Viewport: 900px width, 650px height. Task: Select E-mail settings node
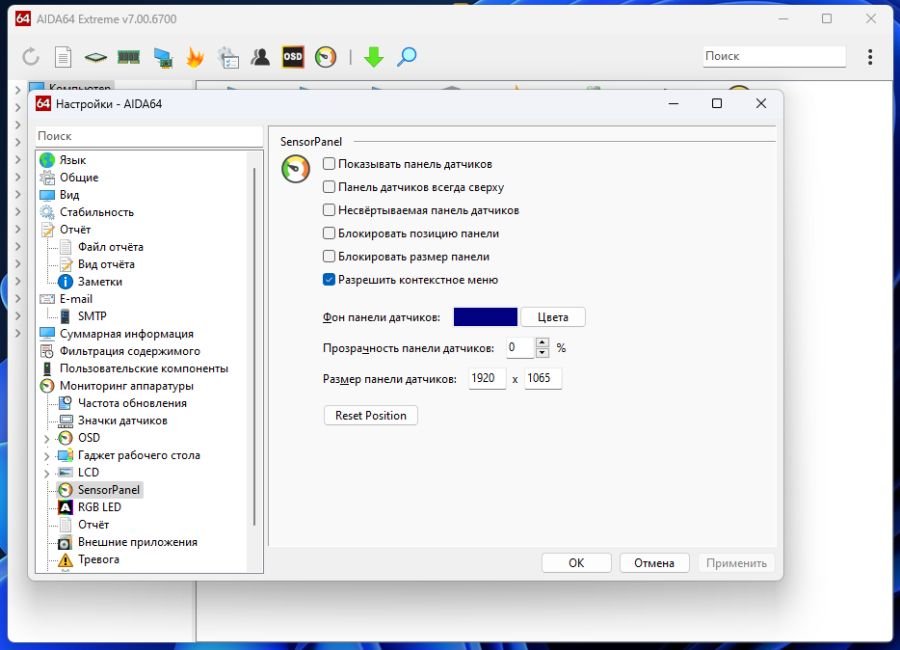point(76,299)
